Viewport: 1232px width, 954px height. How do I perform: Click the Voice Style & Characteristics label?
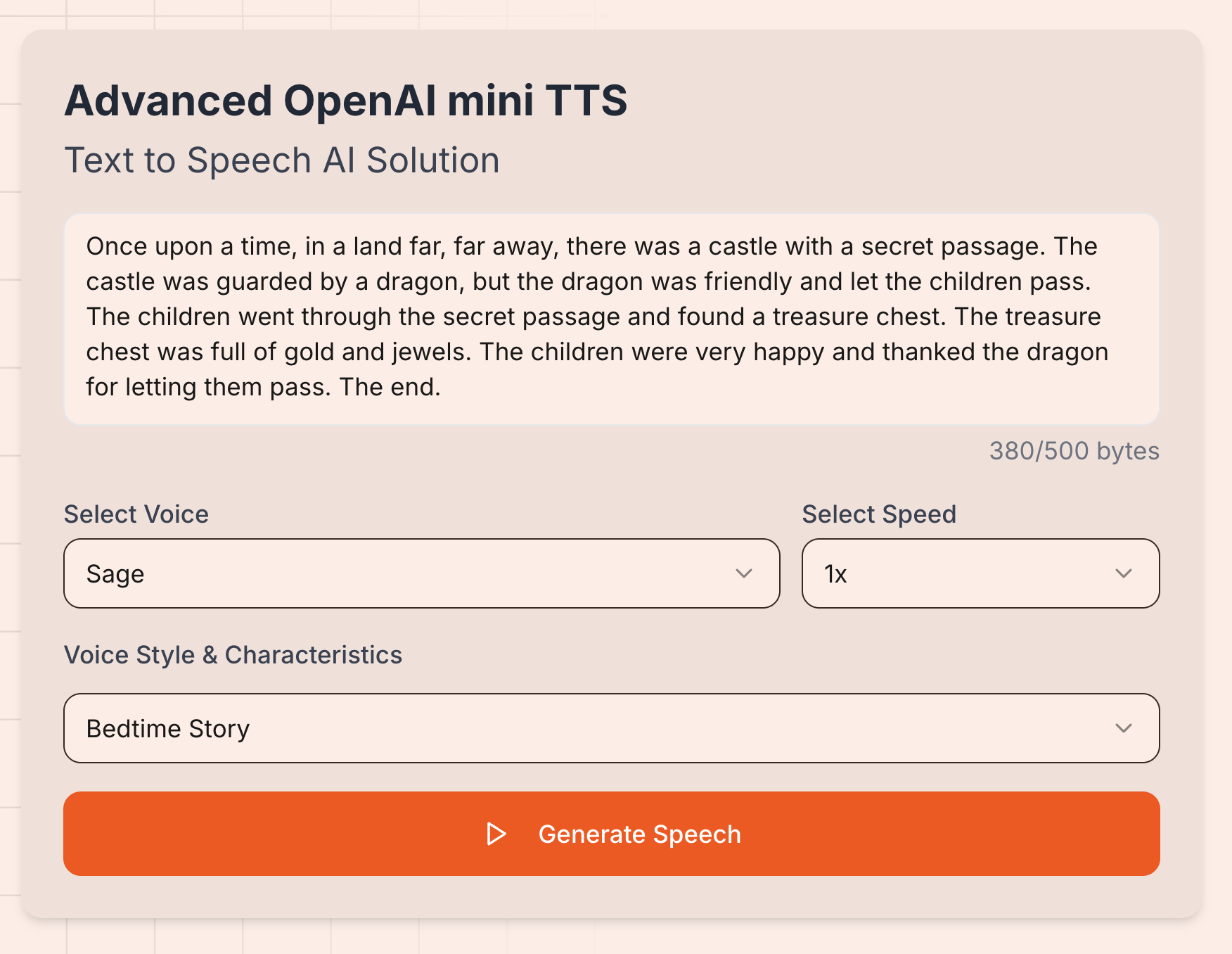233,655
